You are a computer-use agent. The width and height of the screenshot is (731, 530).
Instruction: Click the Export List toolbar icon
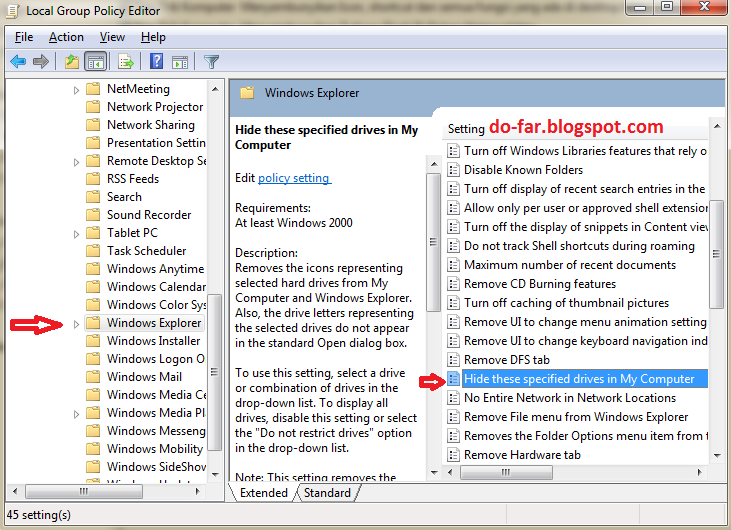[x=125, y=61]
